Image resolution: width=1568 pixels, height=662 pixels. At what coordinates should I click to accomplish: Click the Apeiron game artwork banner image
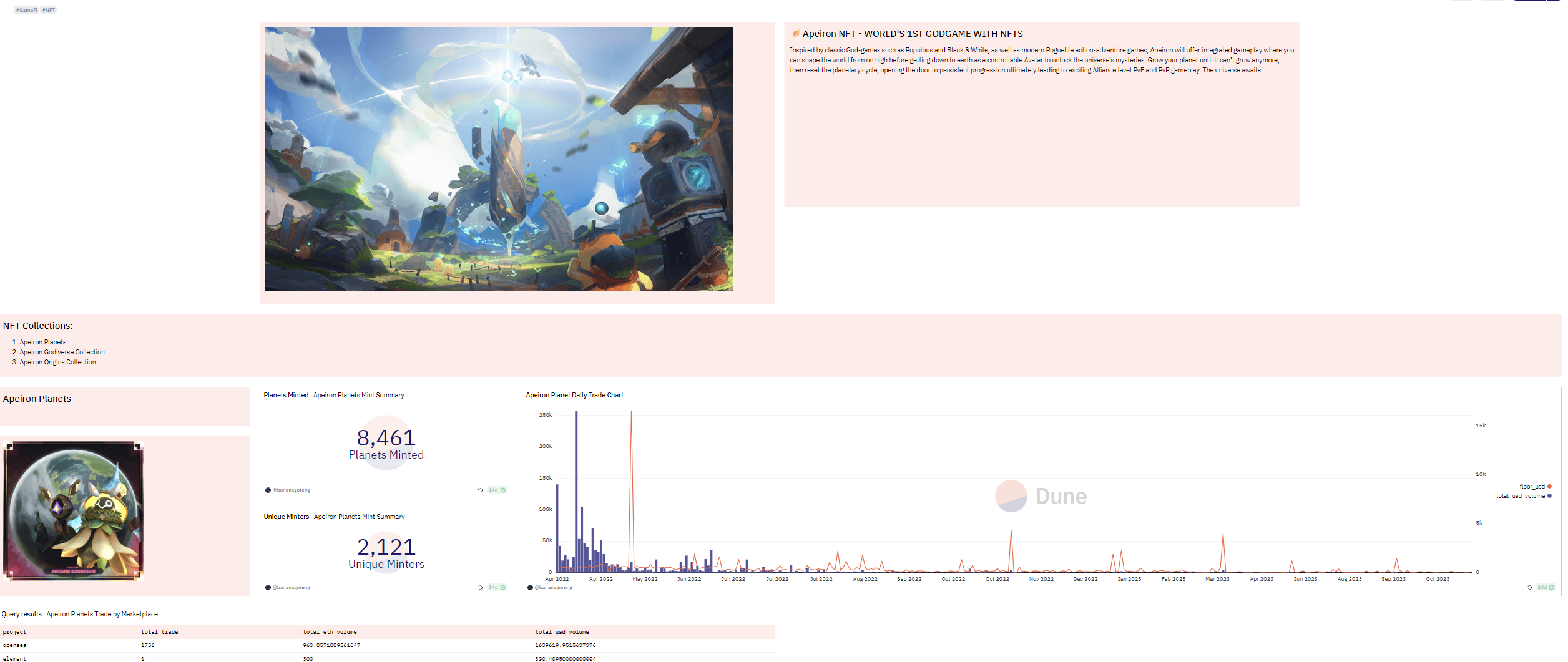499,158
